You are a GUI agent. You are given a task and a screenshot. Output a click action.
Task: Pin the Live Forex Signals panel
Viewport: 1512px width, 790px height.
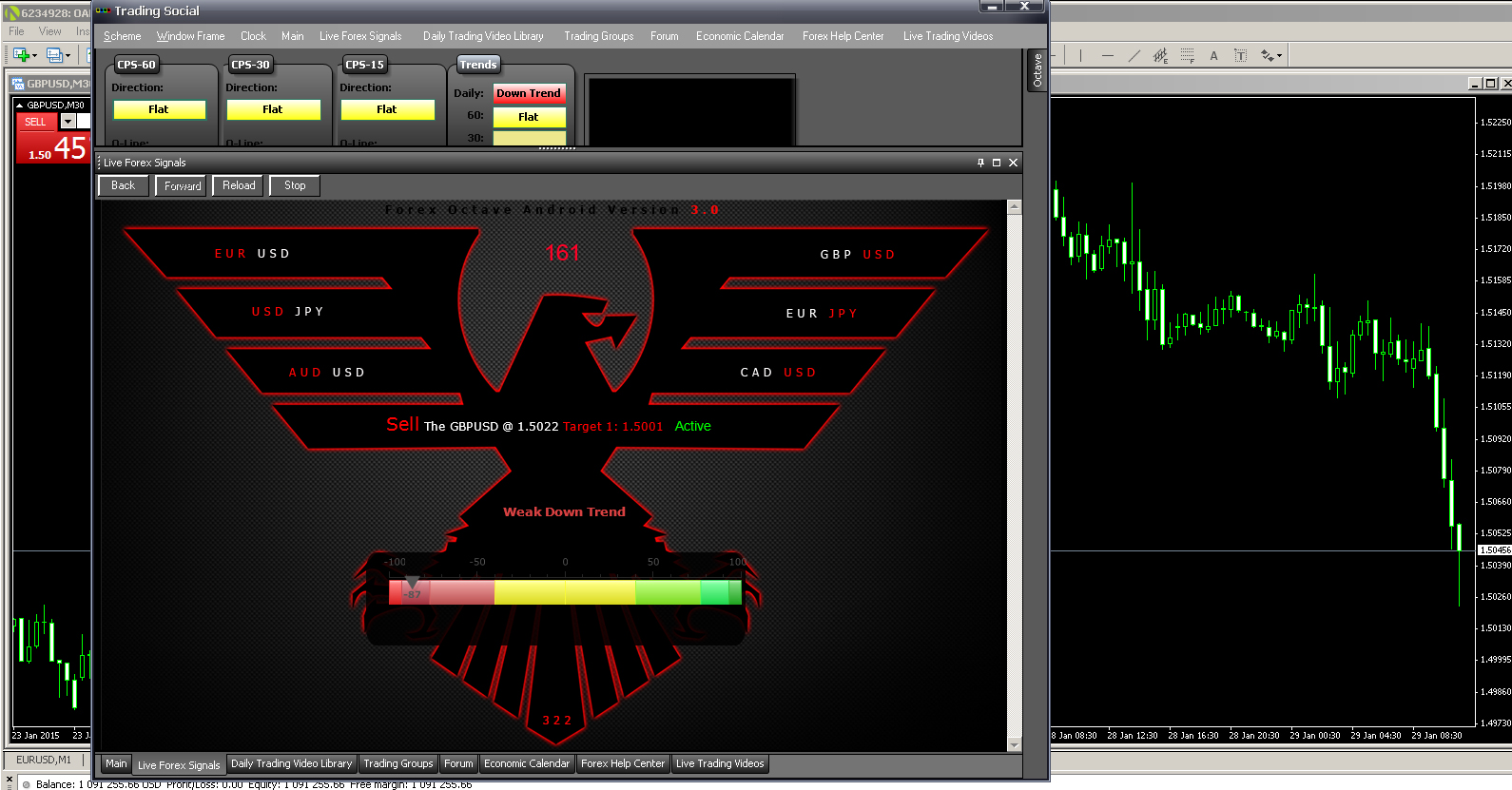[981, 163]
